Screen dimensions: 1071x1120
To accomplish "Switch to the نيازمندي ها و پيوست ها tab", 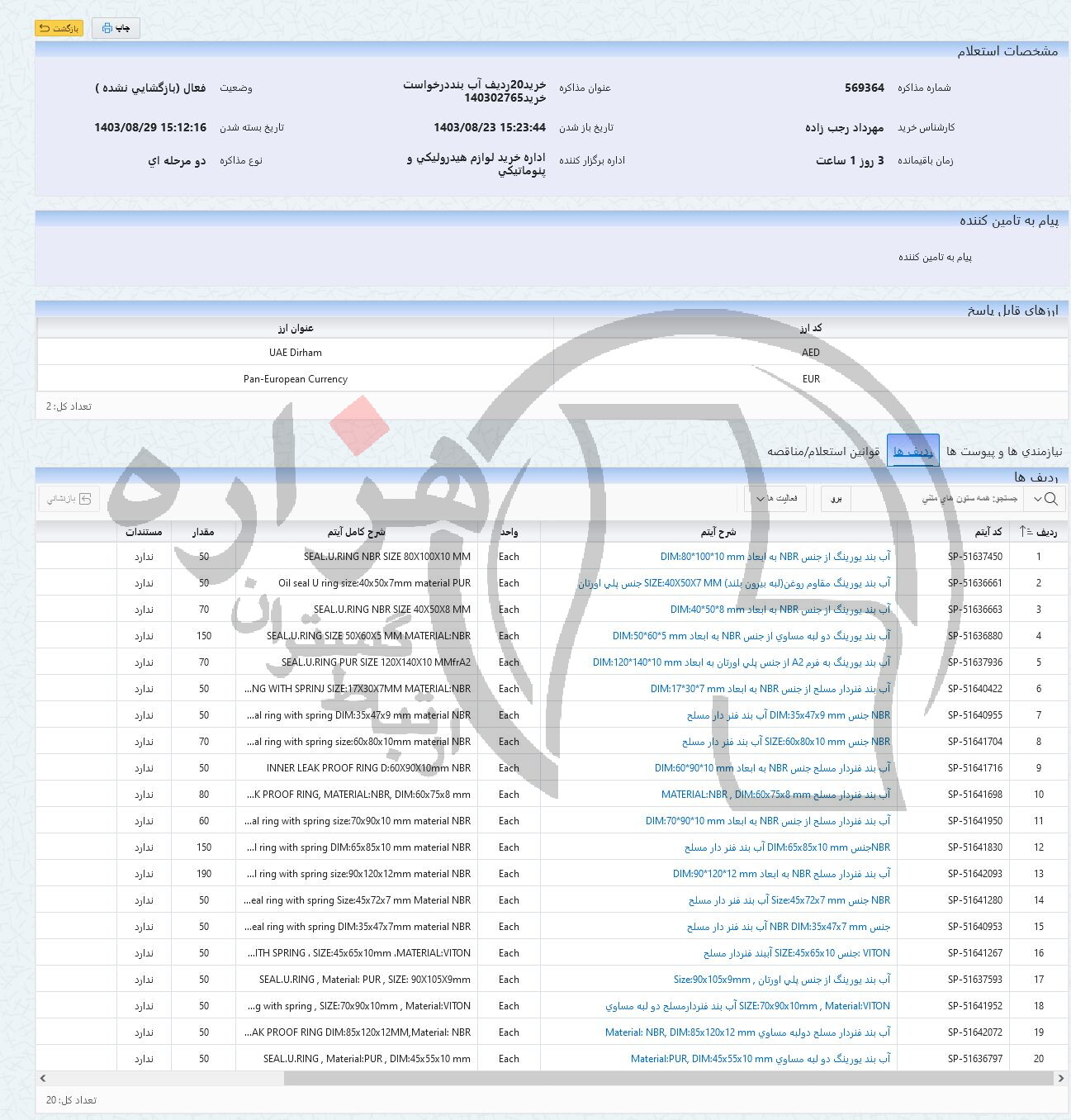I will pos(1004,451).
